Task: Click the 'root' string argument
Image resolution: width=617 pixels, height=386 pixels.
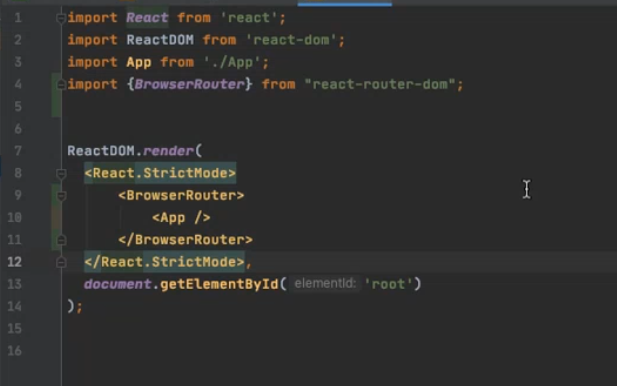Action: pos(388,284)
